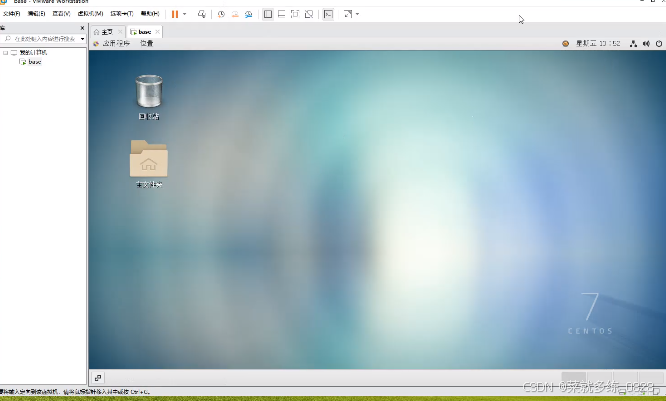Open the clock and calendar in the CentOS top bar
Viewport: 666px width, 401px height.
pos(598,43)
